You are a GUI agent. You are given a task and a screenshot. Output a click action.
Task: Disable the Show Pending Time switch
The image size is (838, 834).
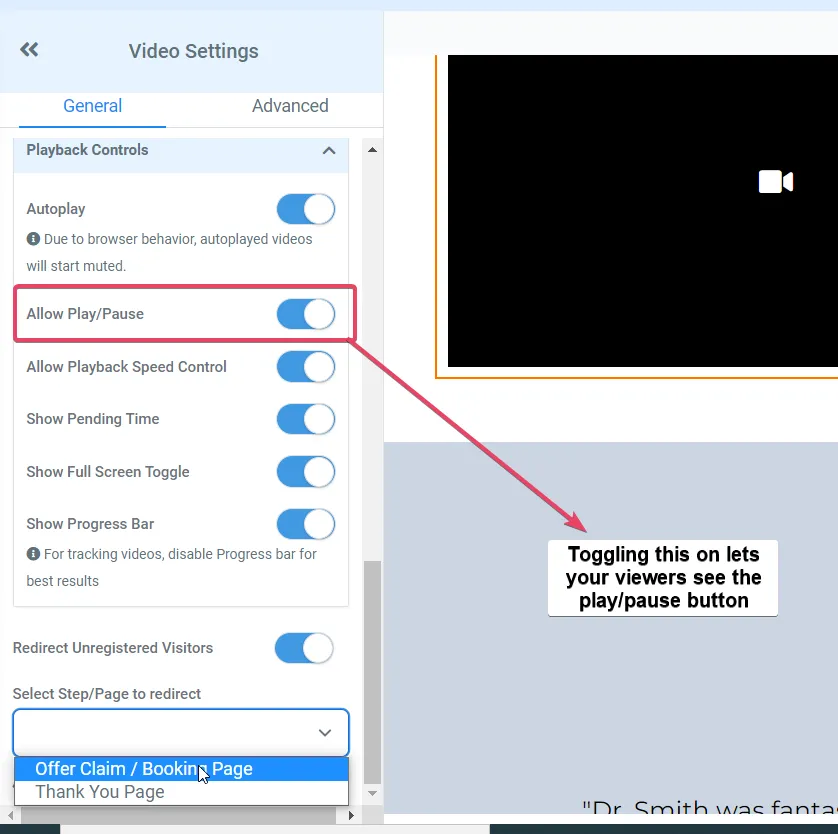click(306, 419)
